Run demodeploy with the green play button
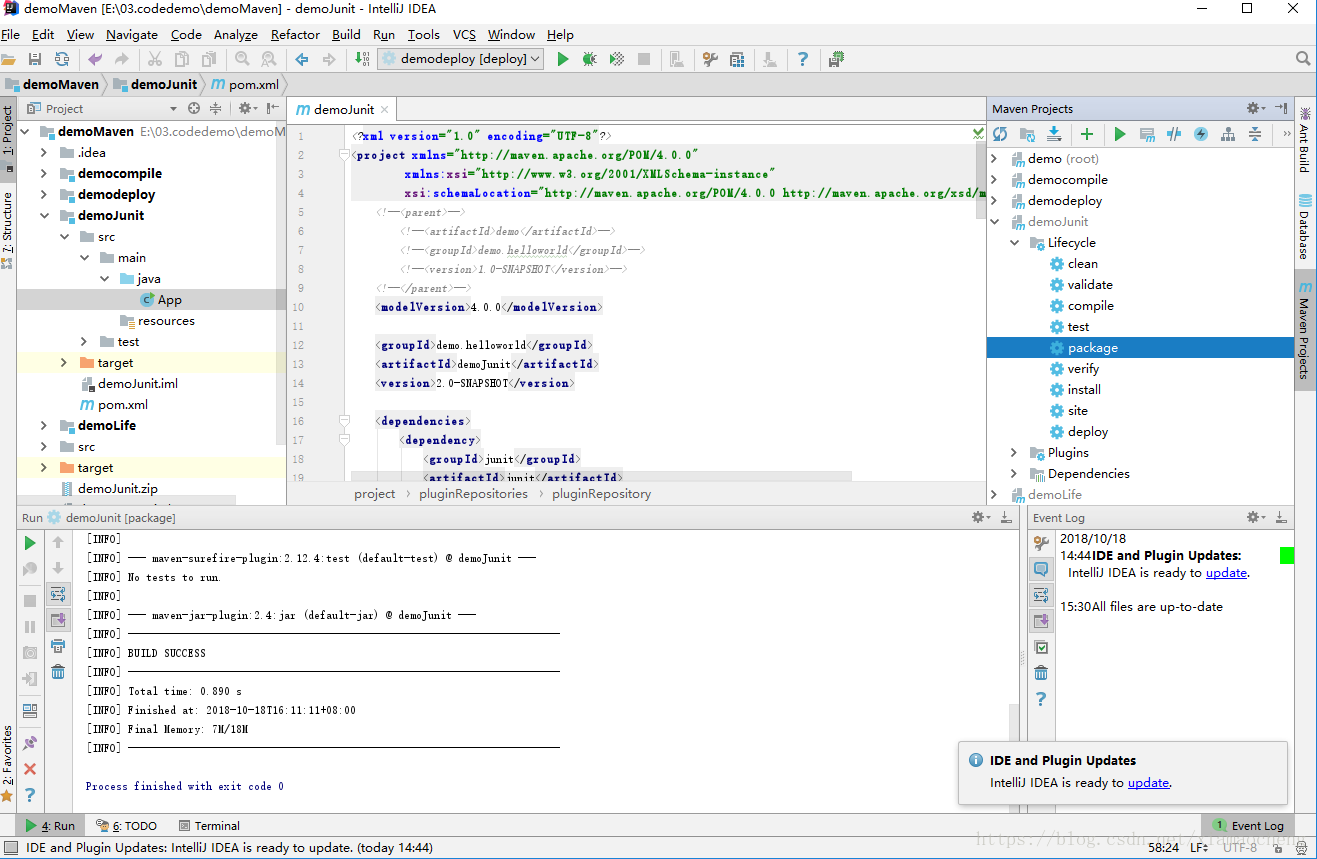The height and width of the screenshot is (859, 1317). tap(563, 60)
